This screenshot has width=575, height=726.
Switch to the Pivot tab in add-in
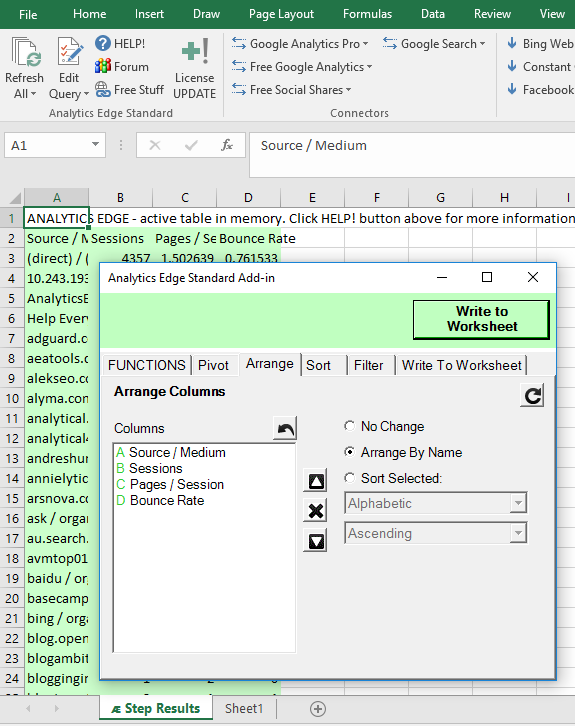point(213,365)
